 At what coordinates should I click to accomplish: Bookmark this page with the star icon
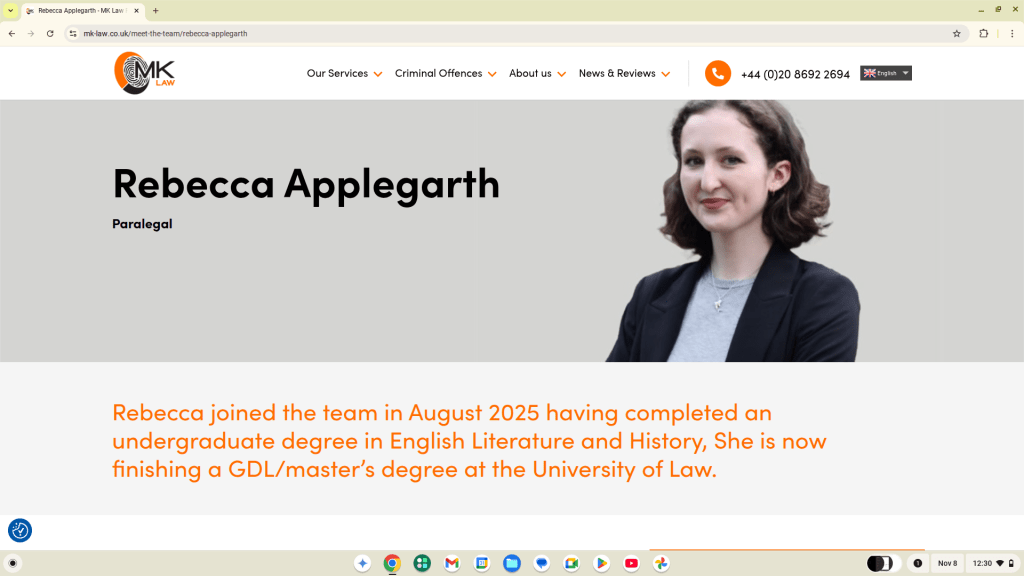click(x=956, y=33)
